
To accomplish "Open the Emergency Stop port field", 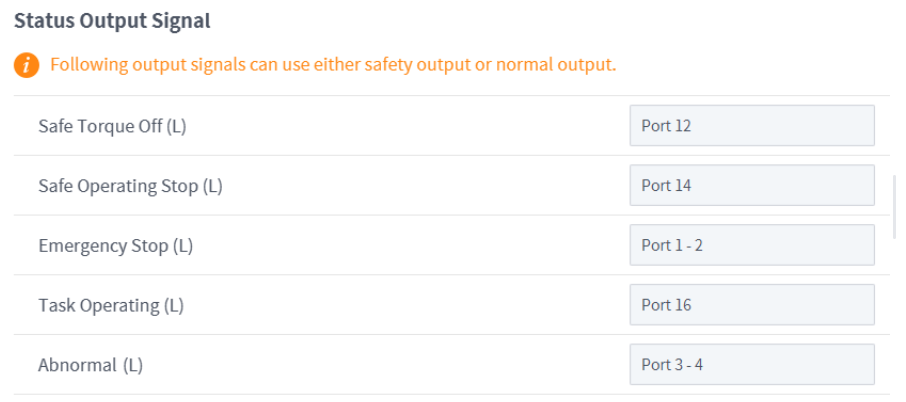I will [751, 245].
